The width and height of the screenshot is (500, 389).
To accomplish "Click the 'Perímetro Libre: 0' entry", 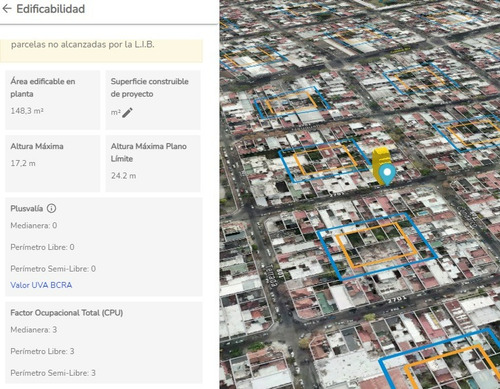I will (x=42, y=247).
